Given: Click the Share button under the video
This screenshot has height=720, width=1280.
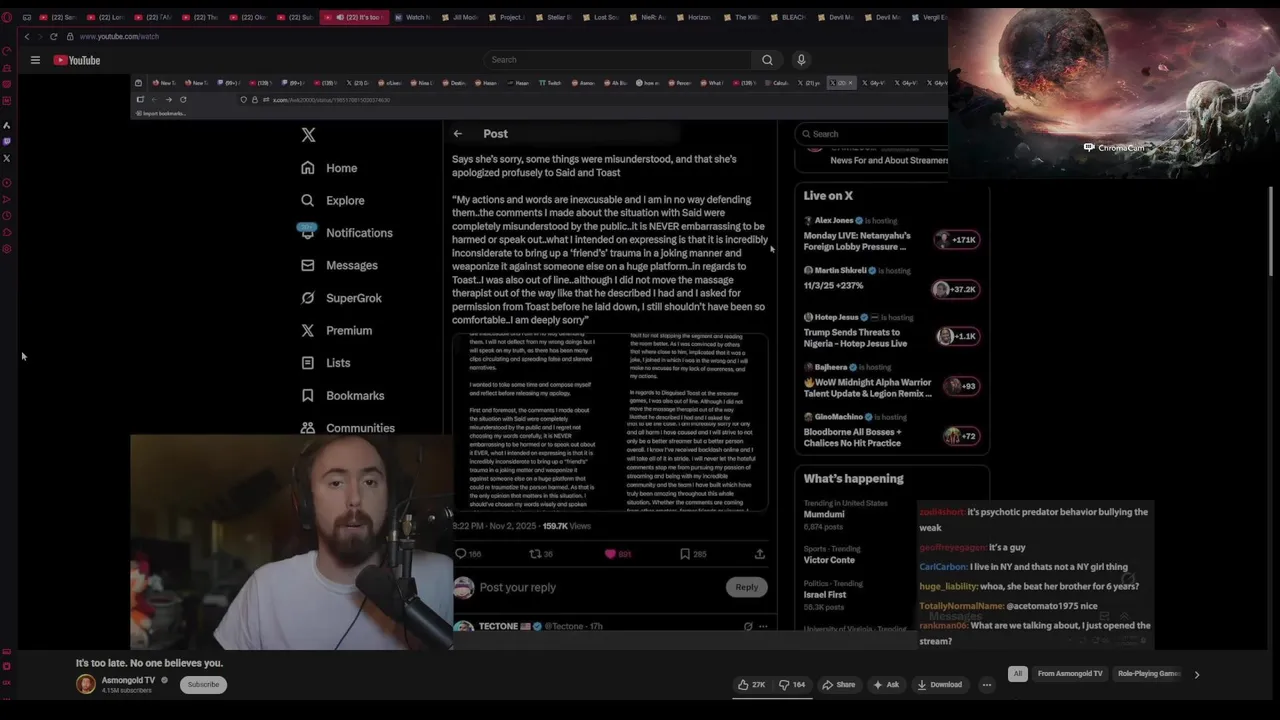Looking at the screenshot, I should coord(839,685).
